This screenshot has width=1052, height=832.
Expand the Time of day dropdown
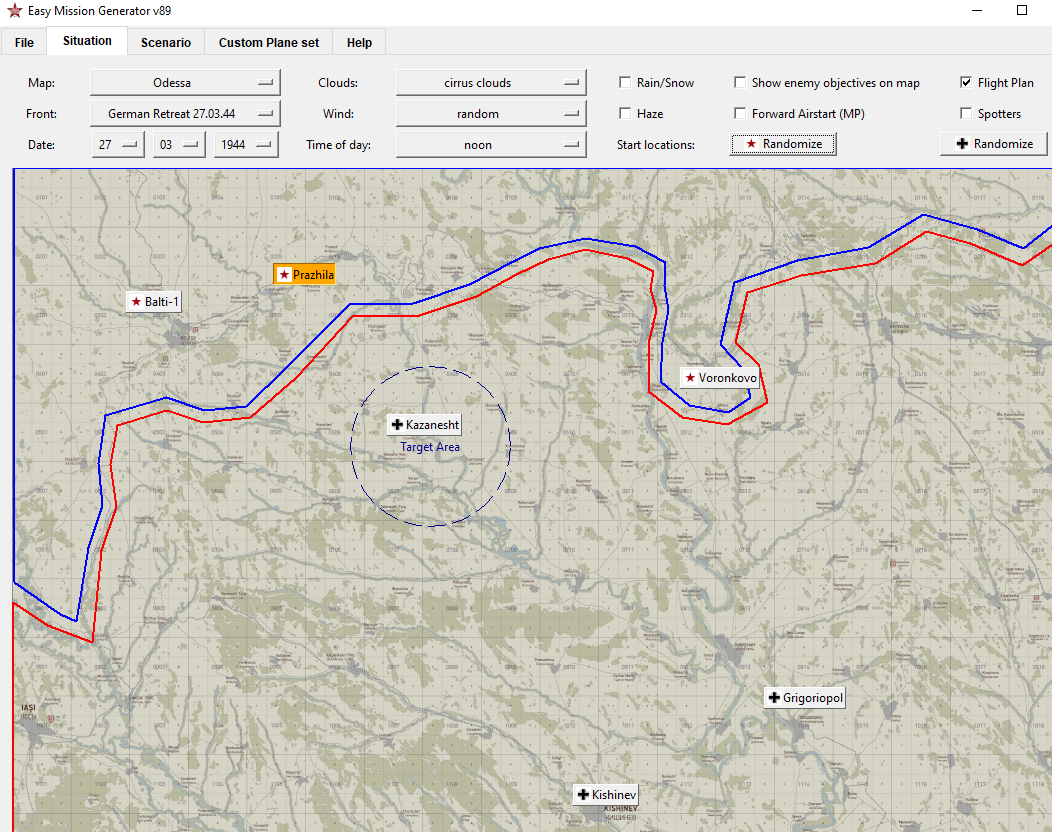(x=491, y=144)
